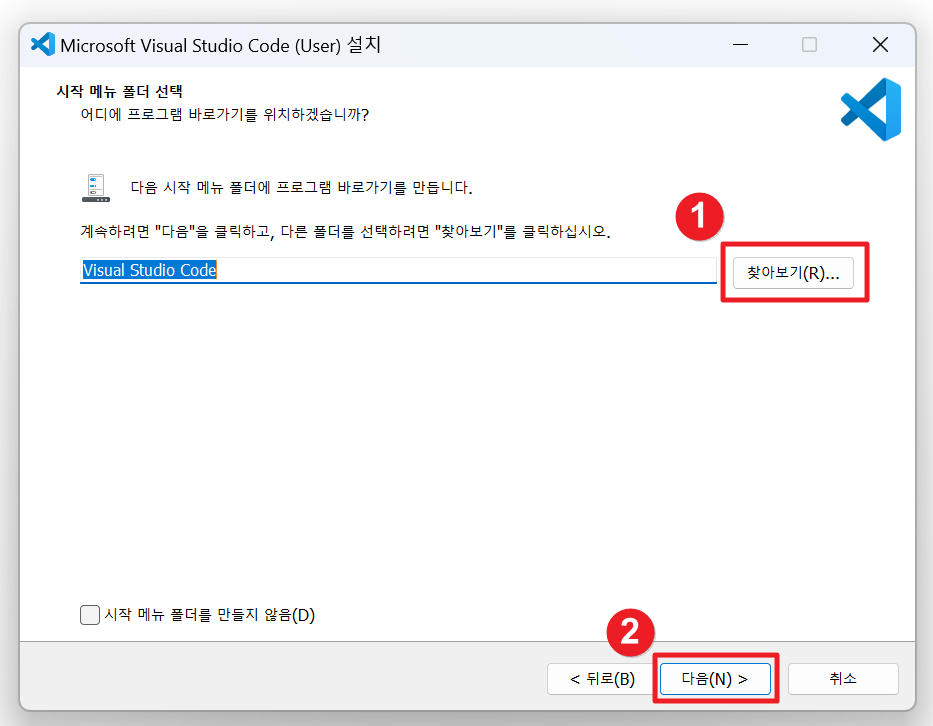Enable 시작 메뉴 폴더를 만들지 않음(D) checkbox
This screenshot has width=933, height=726.
(90, 615)
